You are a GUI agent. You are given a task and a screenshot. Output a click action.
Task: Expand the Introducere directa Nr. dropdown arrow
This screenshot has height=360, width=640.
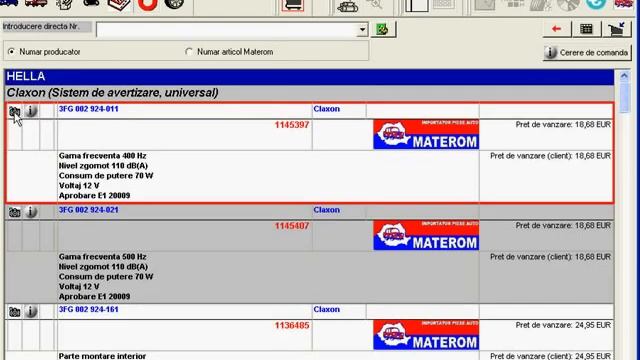coord(362,30)
